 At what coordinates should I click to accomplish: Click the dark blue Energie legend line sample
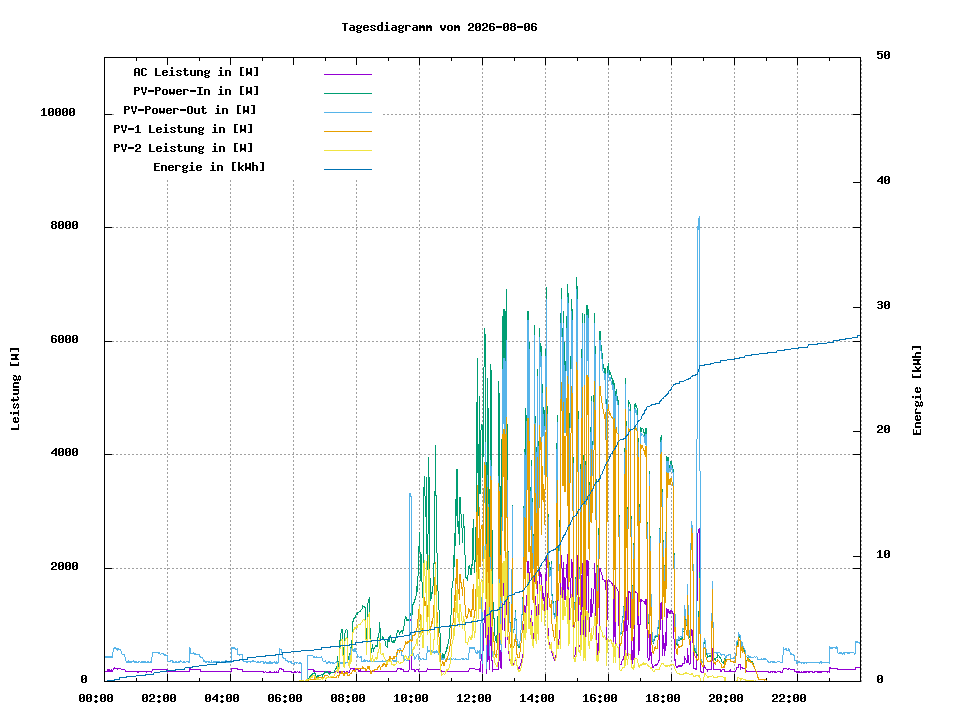(x=348, y=169)
